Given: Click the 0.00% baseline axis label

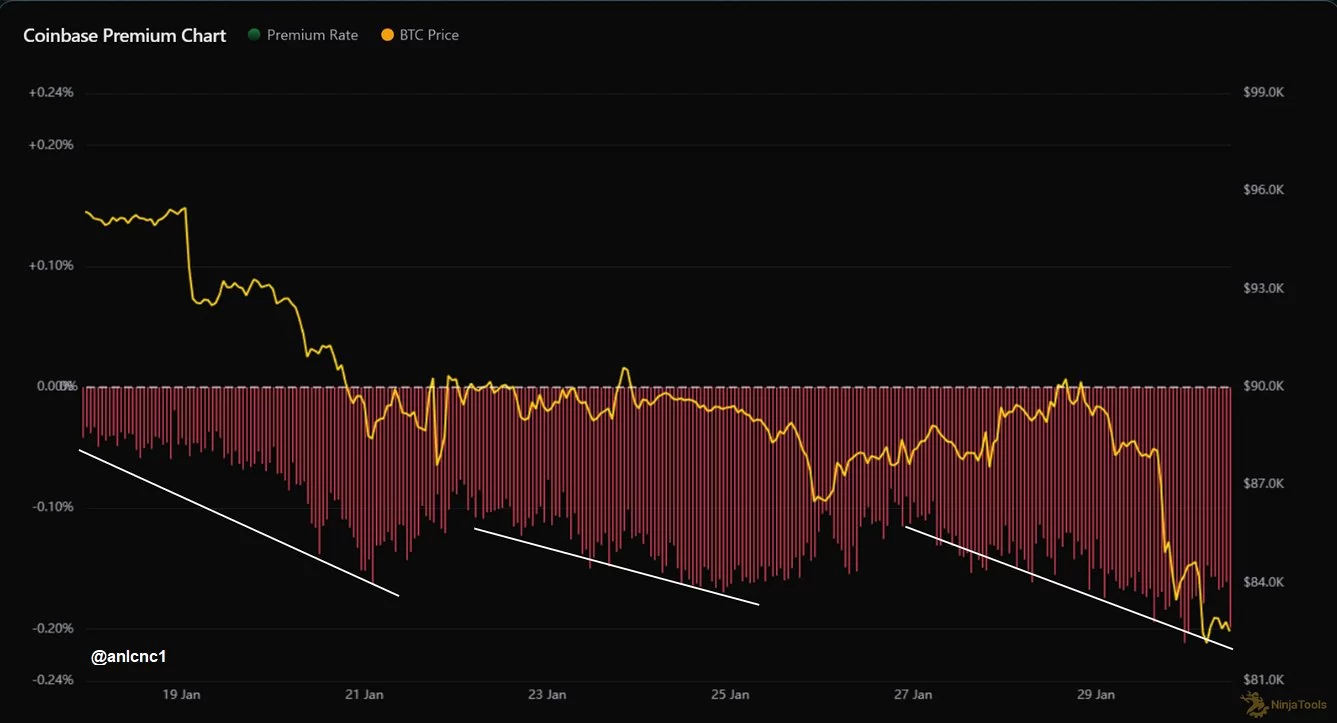Looking at the screenshot, I should click(55, 386).
